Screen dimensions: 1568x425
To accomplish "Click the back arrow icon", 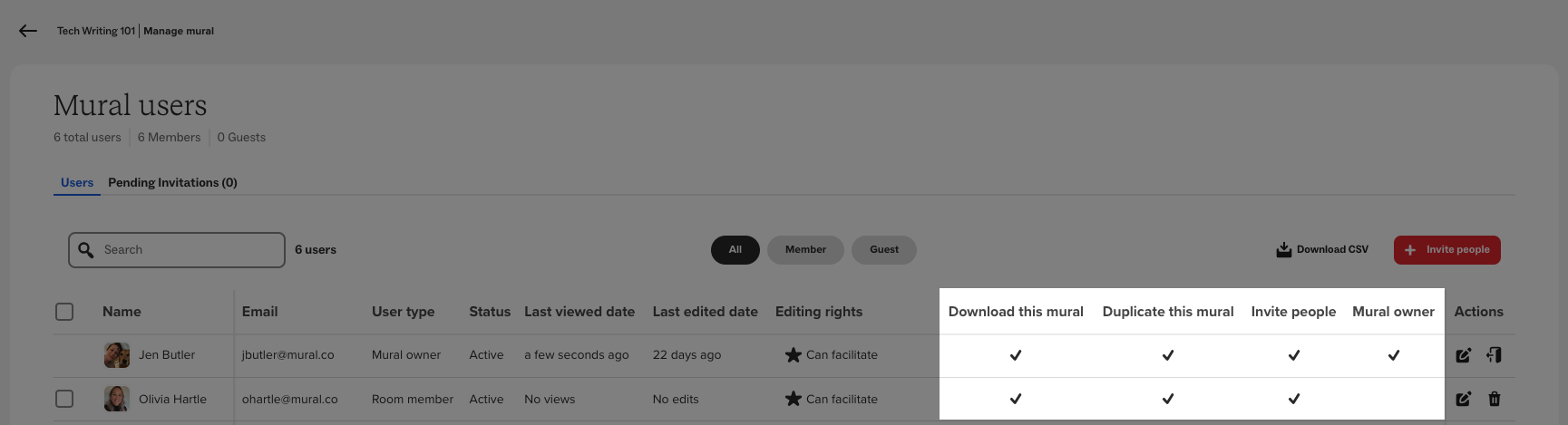I will pos(28,31).
